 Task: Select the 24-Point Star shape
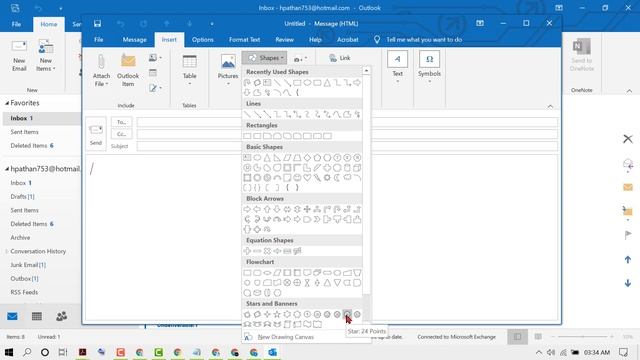tap(347, 314)
